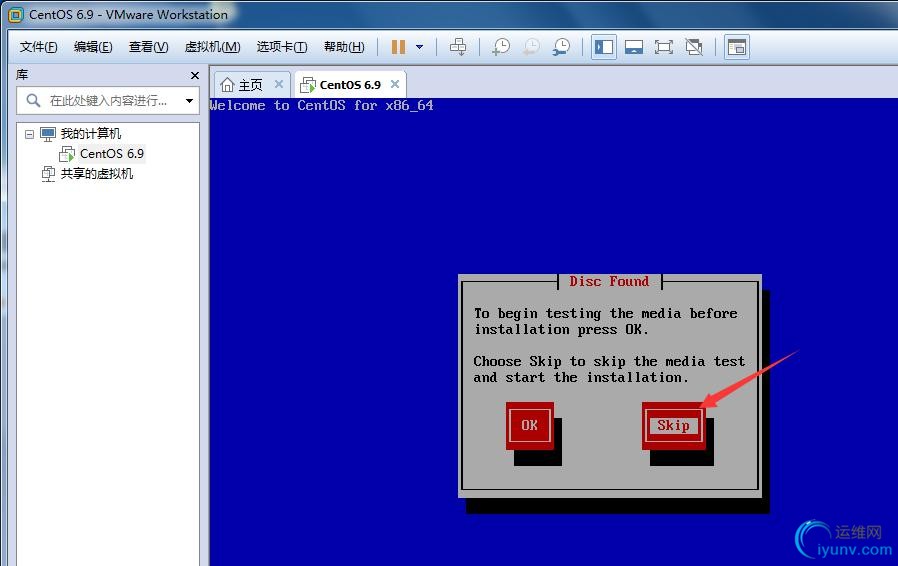Viewport: 898px width, 566px height.
Task: Select 共享的虚拟机 in the library
Action: 96,174
